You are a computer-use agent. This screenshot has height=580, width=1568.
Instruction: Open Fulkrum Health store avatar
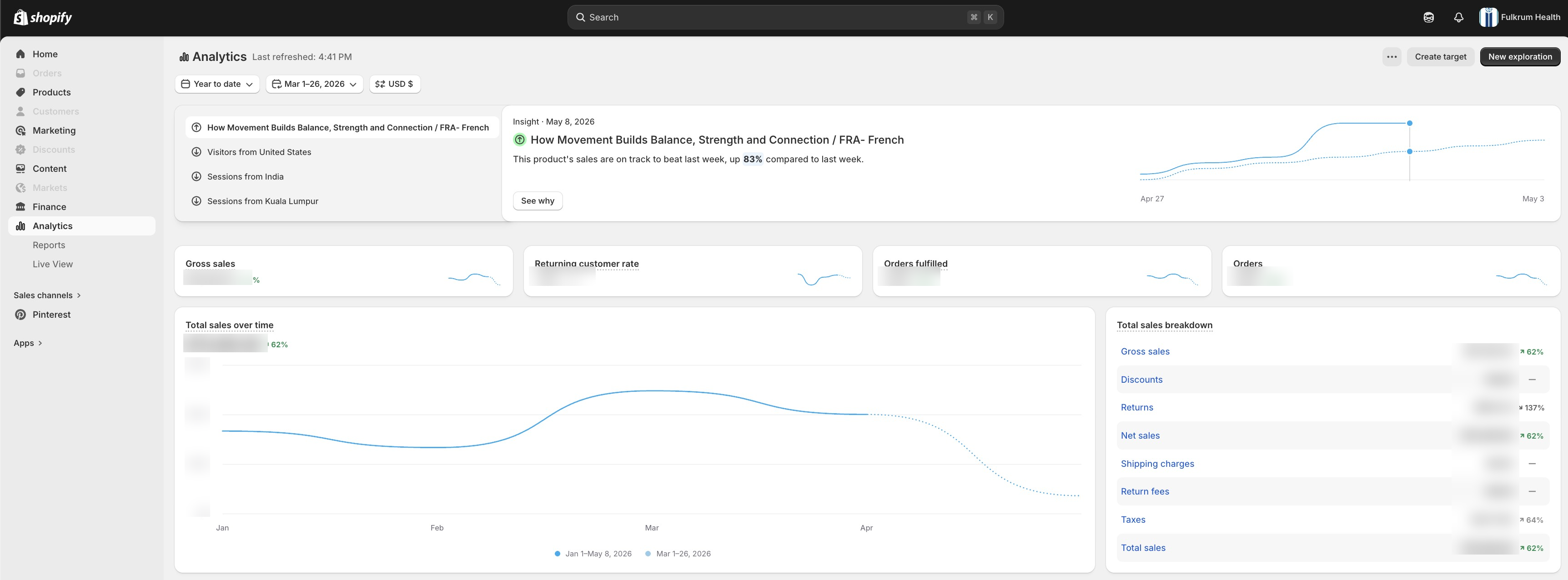(x=1488, y=17)
